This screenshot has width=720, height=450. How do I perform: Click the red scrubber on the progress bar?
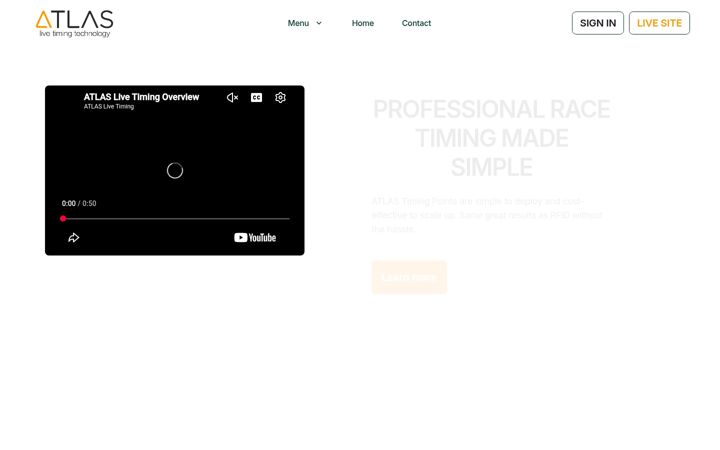(63, 219)
